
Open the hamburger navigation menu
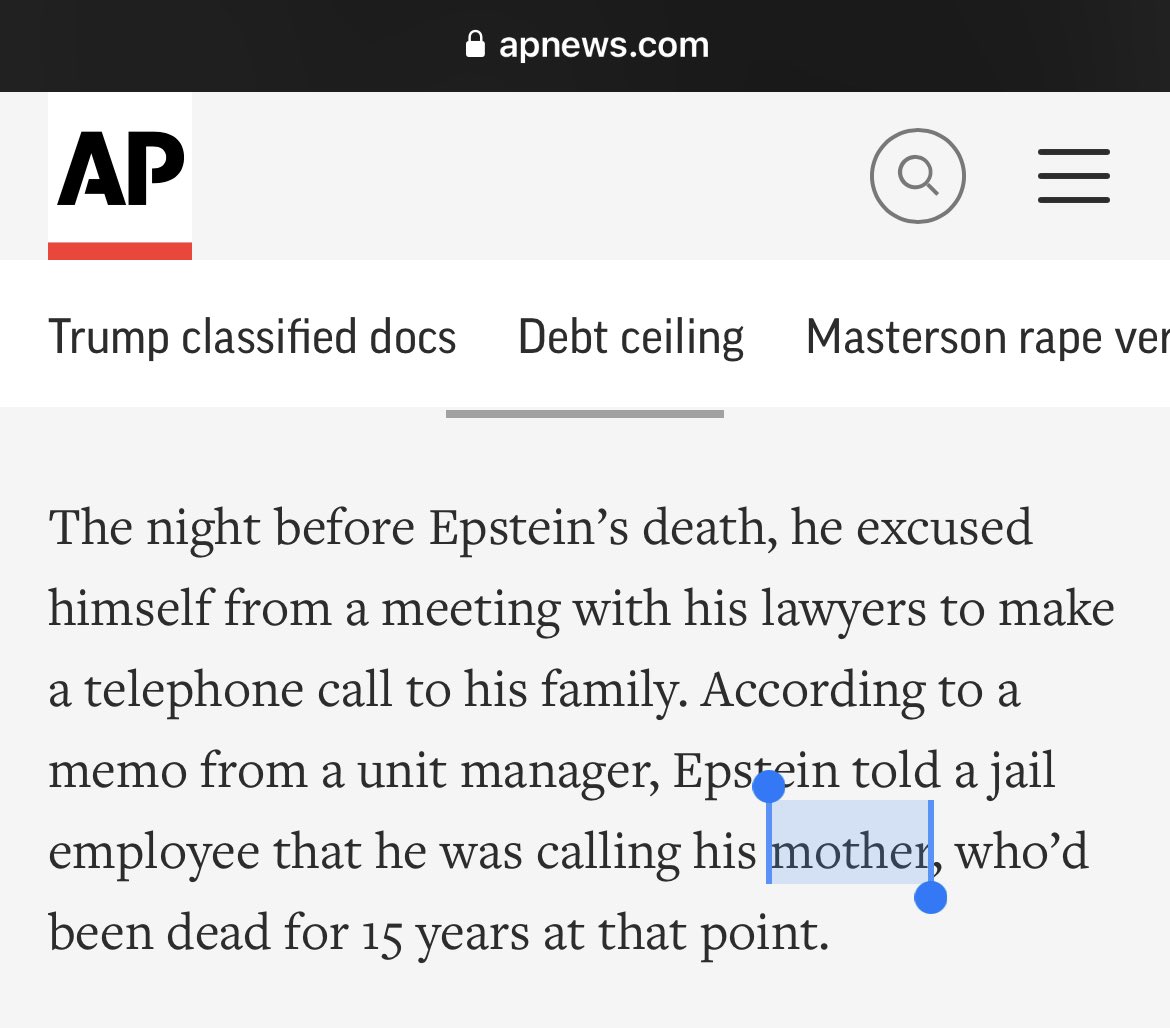[x=1073, y=176]
